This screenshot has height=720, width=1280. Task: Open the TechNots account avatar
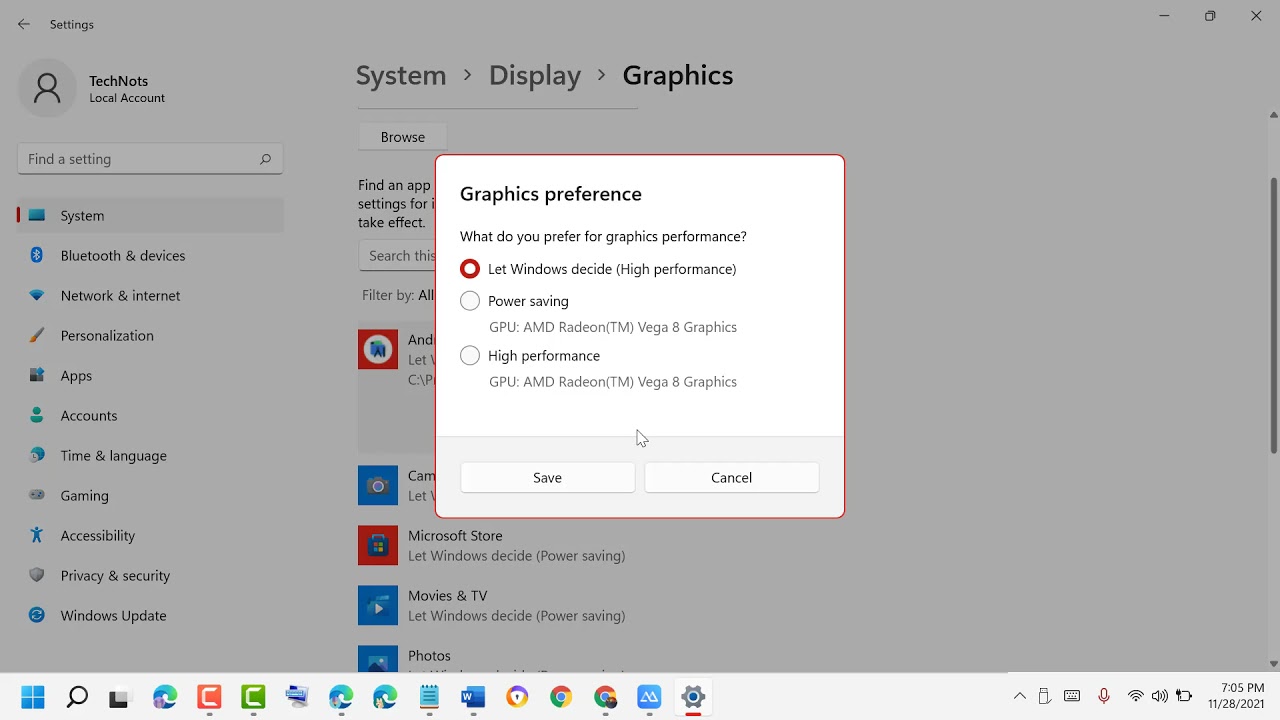(47, 88)
